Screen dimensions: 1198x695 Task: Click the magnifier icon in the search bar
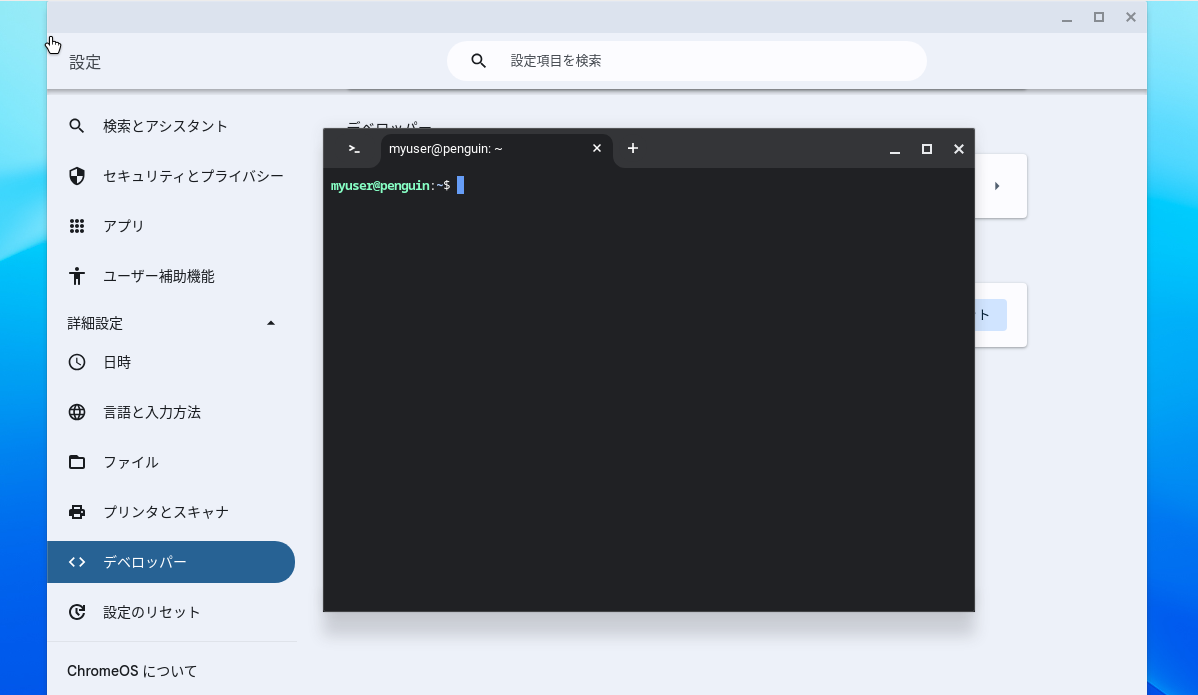(478, 60)
